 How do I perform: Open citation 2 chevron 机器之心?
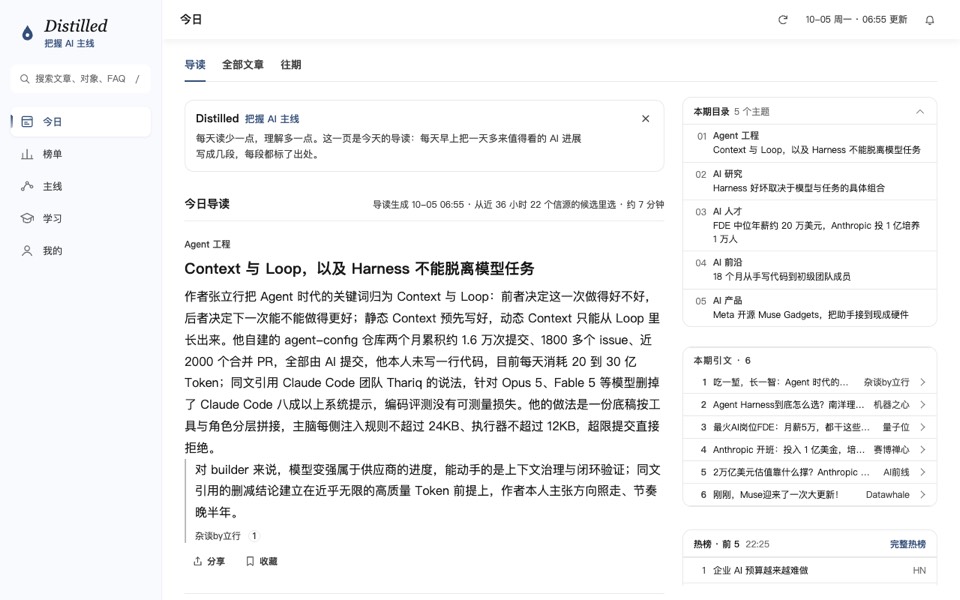(923, 405)
